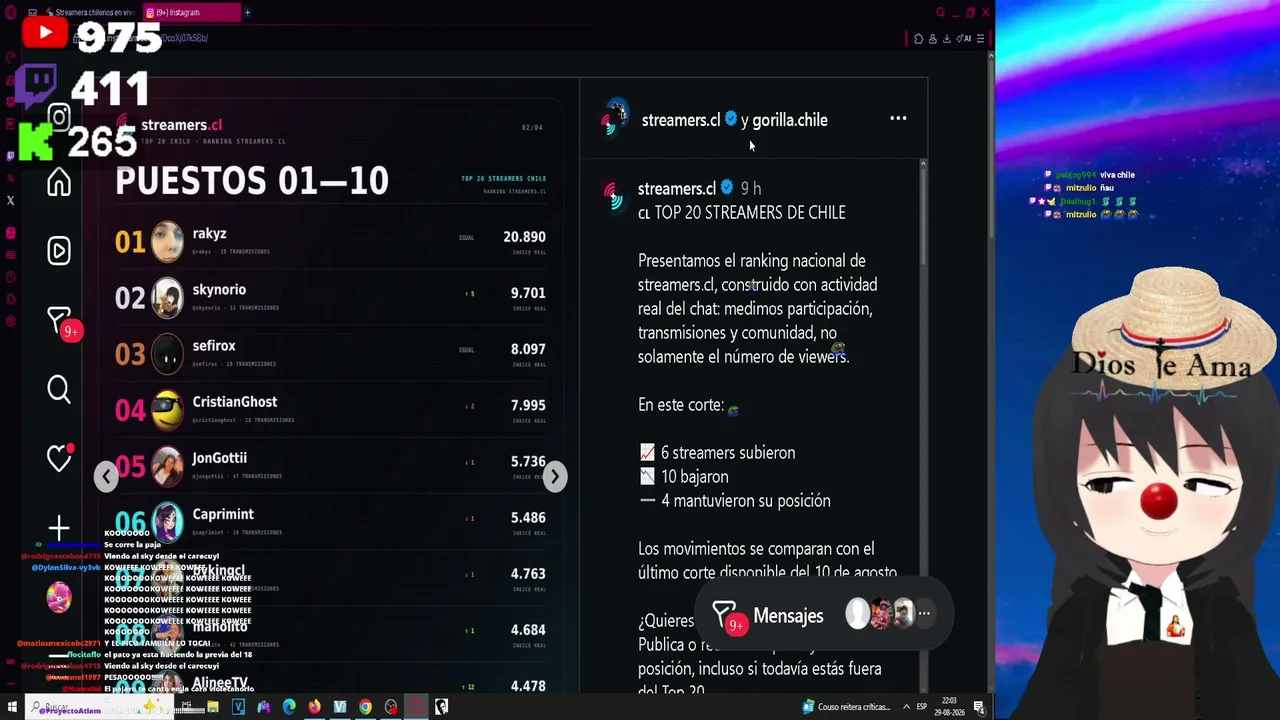Open browser easy setup menu icon
The width and height of the screenshot is (1280, 720).
[980, 39]
